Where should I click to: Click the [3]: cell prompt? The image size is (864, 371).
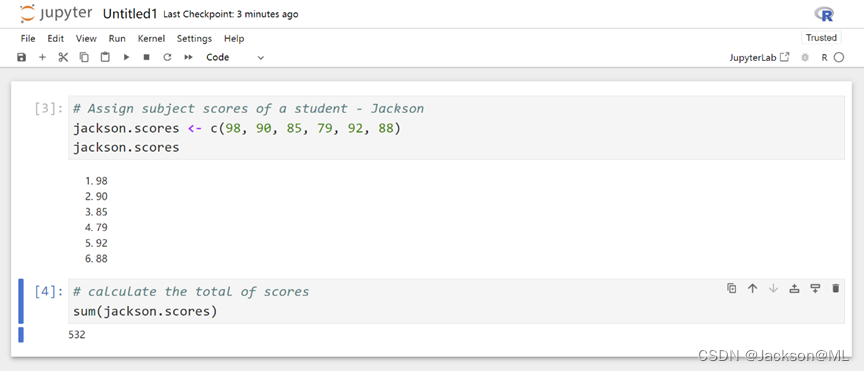[x=49, y=109]
